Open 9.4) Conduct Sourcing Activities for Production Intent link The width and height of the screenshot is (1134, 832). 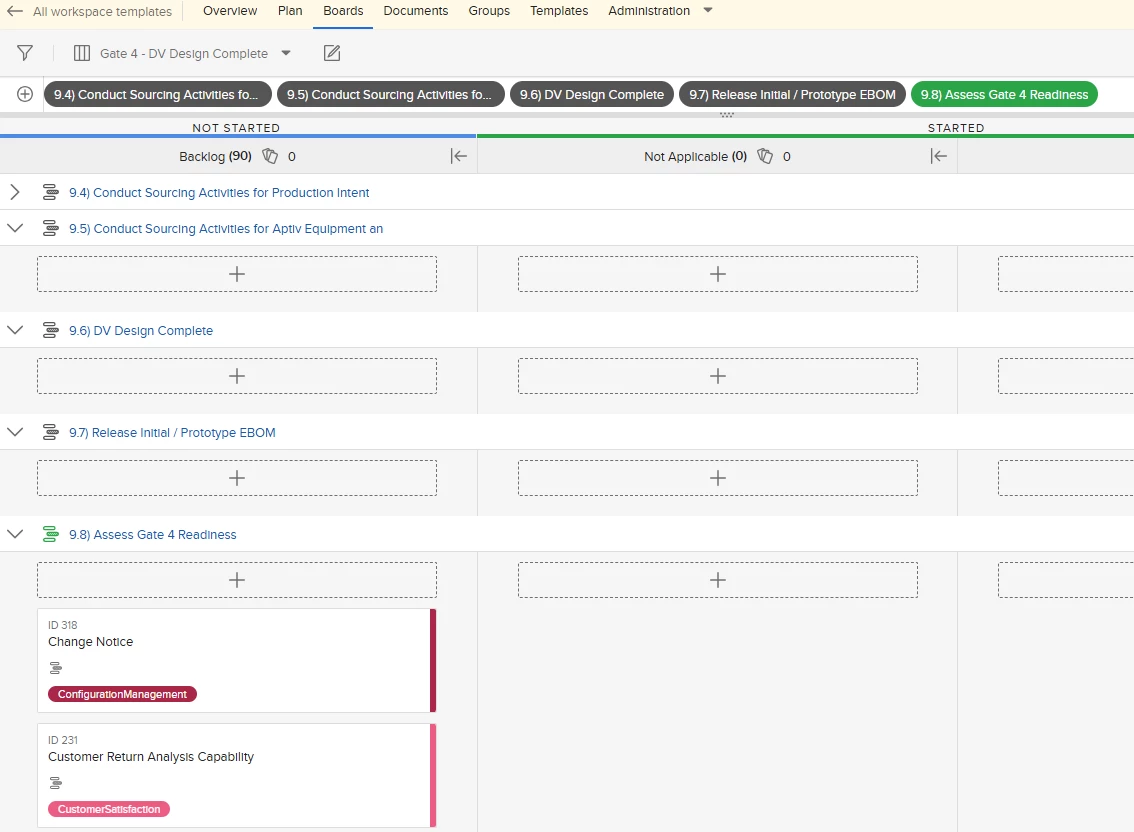point(219,192)
